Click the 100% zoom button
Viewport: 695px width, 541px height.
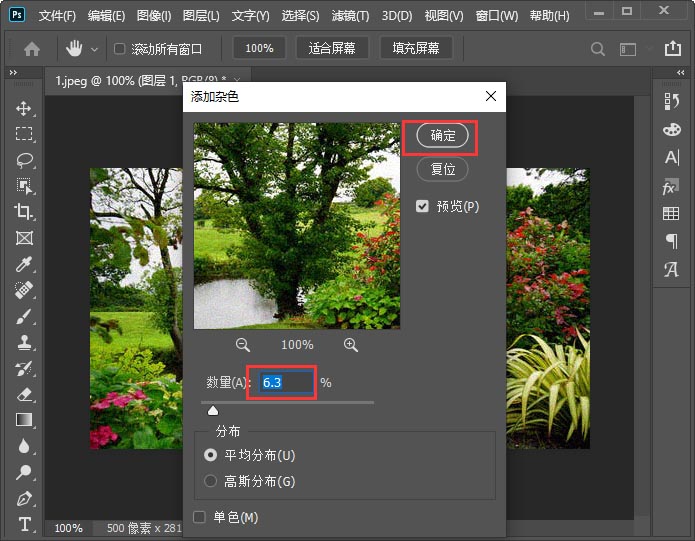pyautogui.click(x=259, y=48)
